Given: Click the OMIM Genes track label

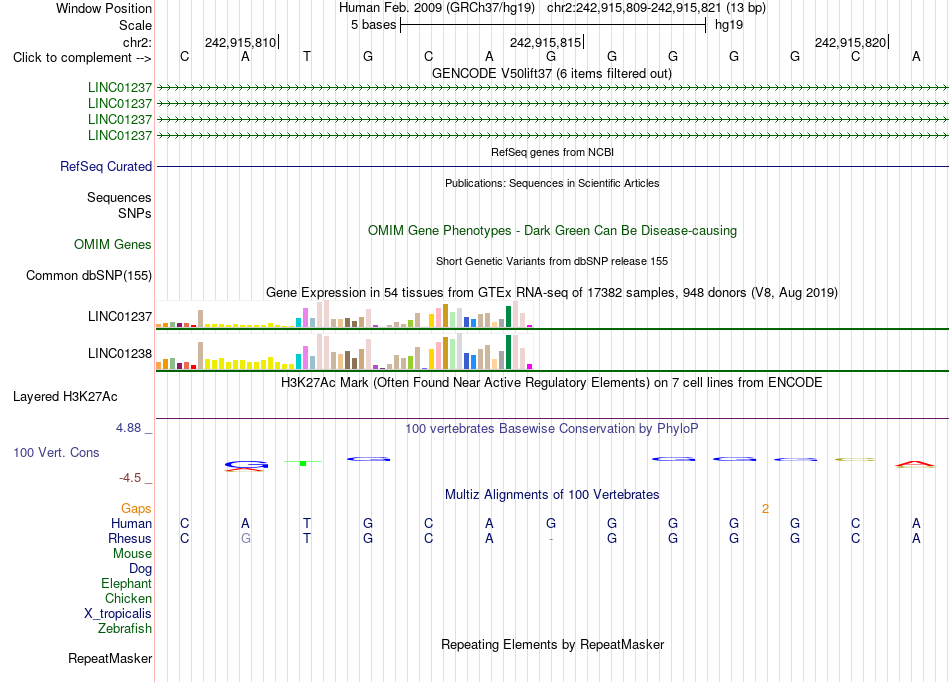Looking at the screenshot, I should (113, 245).
